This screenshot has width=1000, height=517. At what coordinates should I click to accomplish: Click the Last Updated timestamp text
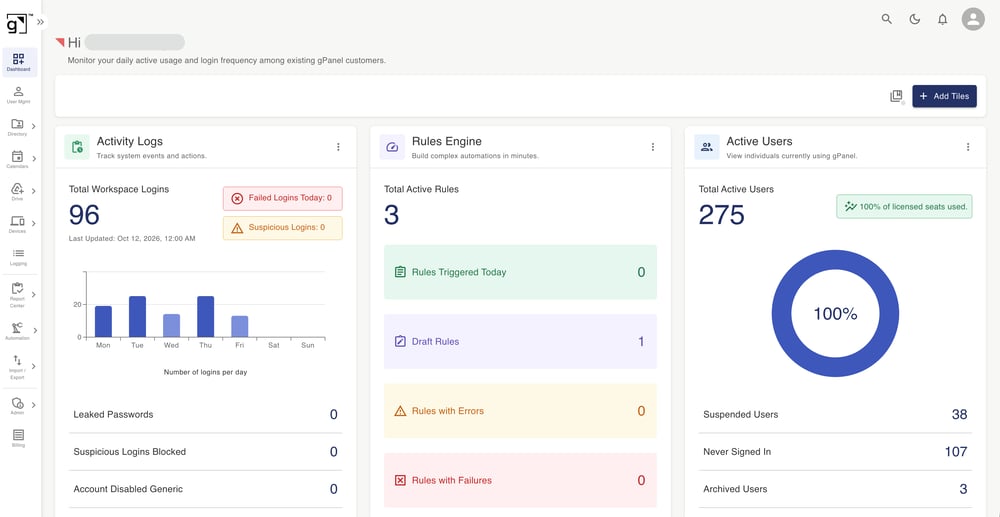[132, 239]
